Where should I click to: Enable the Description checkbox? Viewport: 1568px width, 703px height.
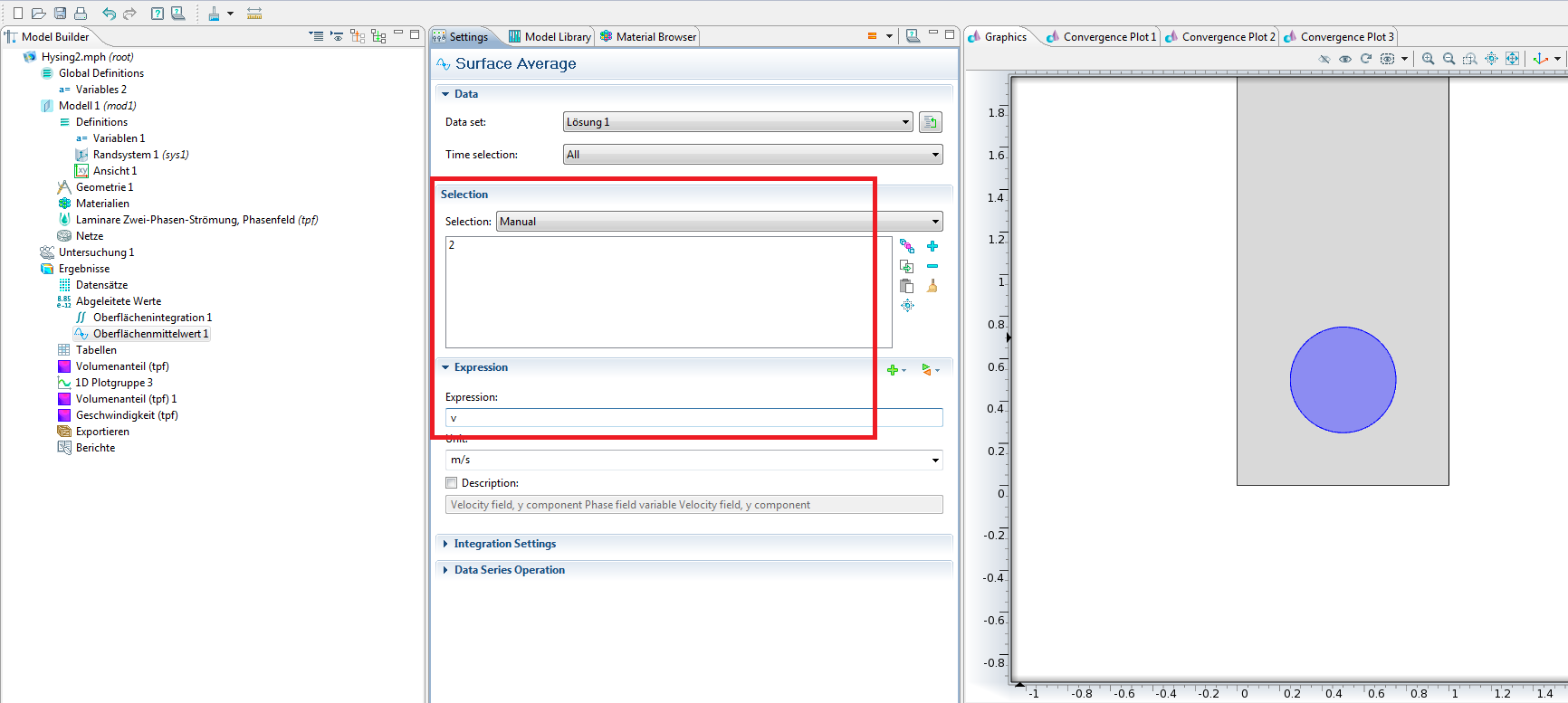pos(452,483)
